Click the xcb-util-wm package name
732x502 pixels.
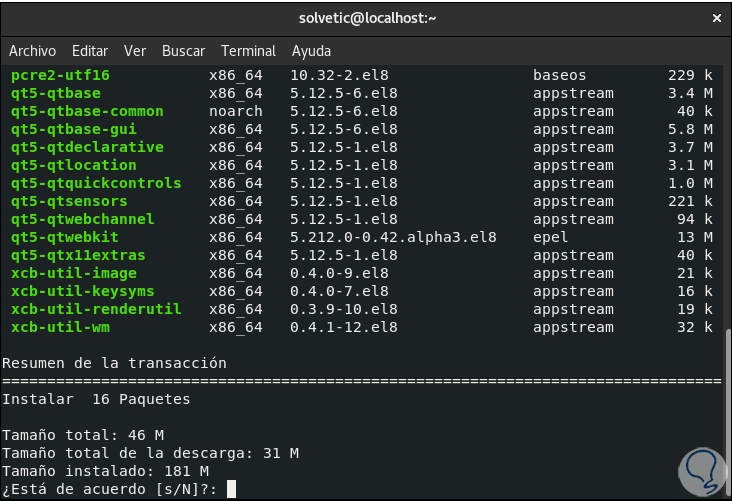tap(60, 327)
